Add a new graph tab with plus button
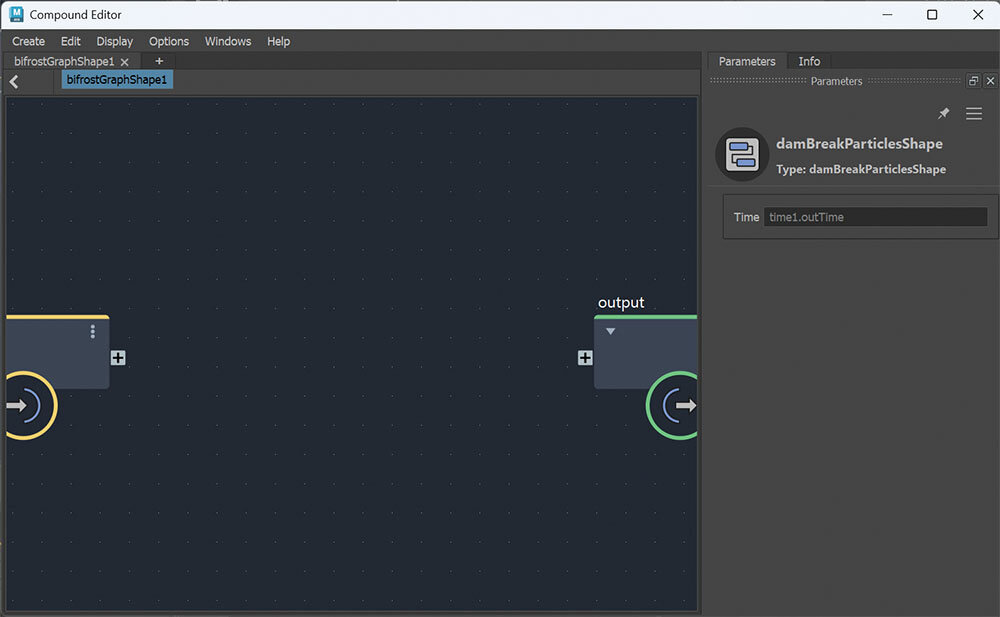 point(159,61)
